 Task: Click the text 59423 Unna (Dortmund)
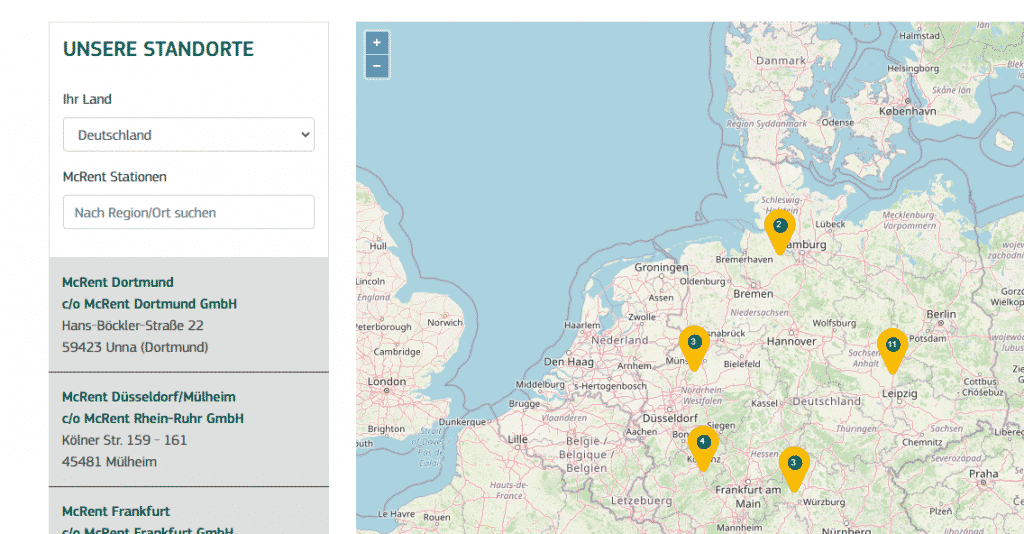coord(135,347)
